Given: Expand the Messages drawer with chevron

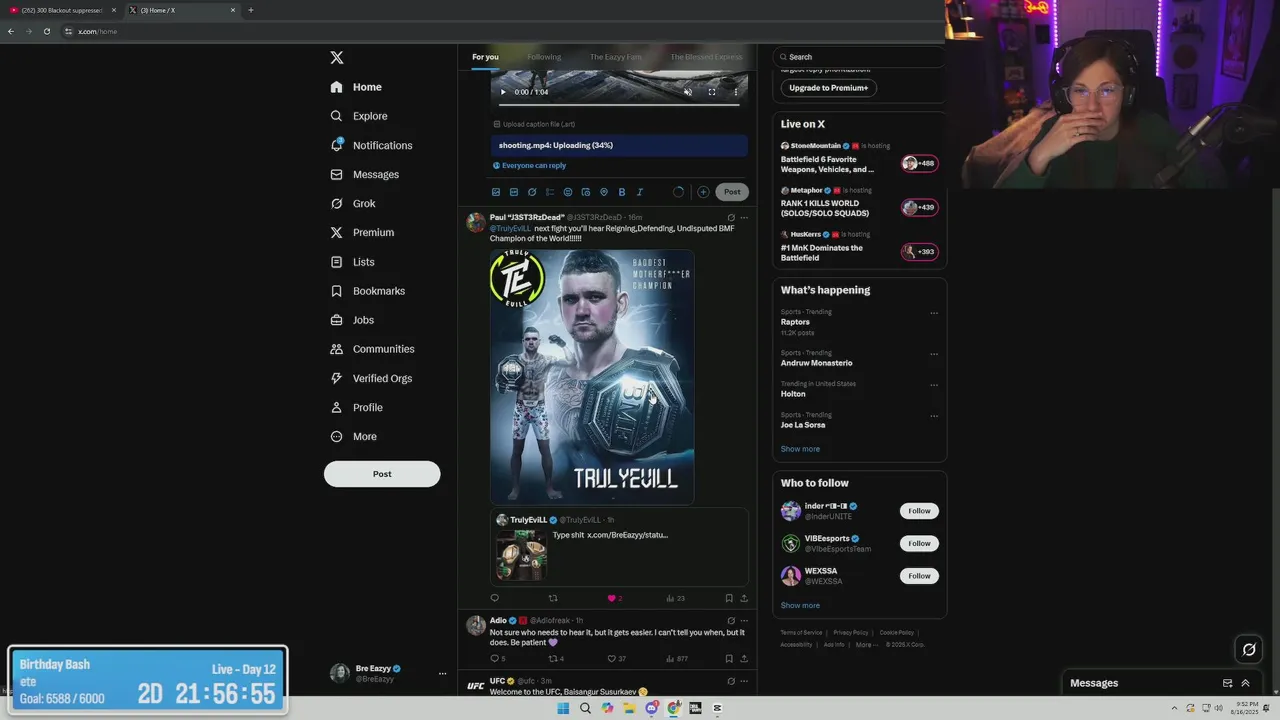Looking at the screenshot, I should click(x=1245, y=683).
